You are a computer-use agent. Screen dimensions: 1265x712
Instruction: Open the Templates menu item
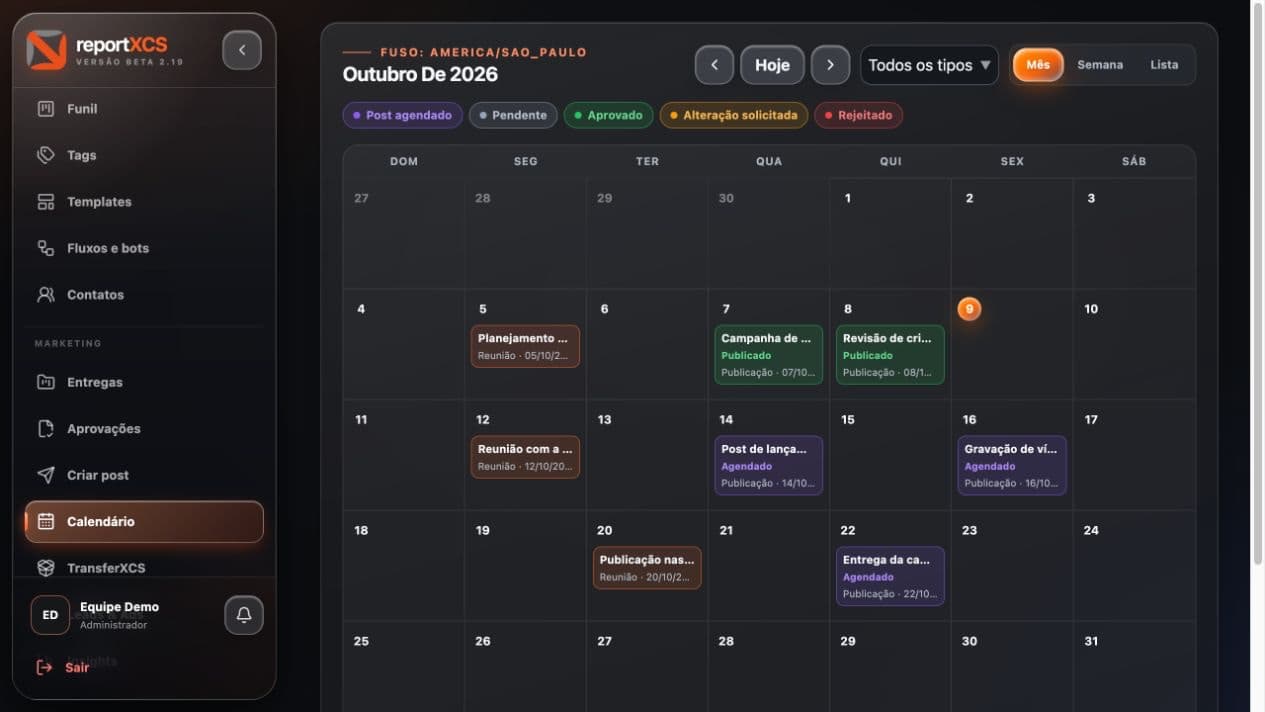(144, 202)
